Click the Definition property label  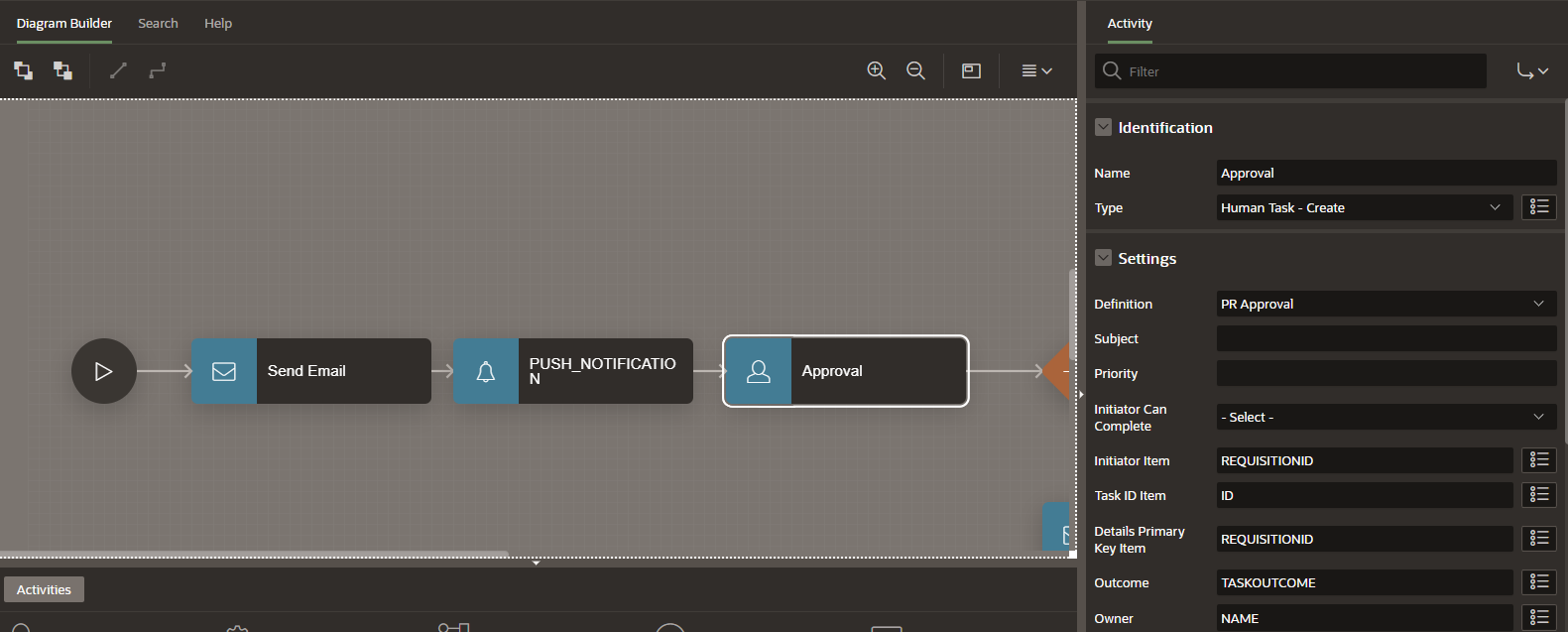(1123, 304)
